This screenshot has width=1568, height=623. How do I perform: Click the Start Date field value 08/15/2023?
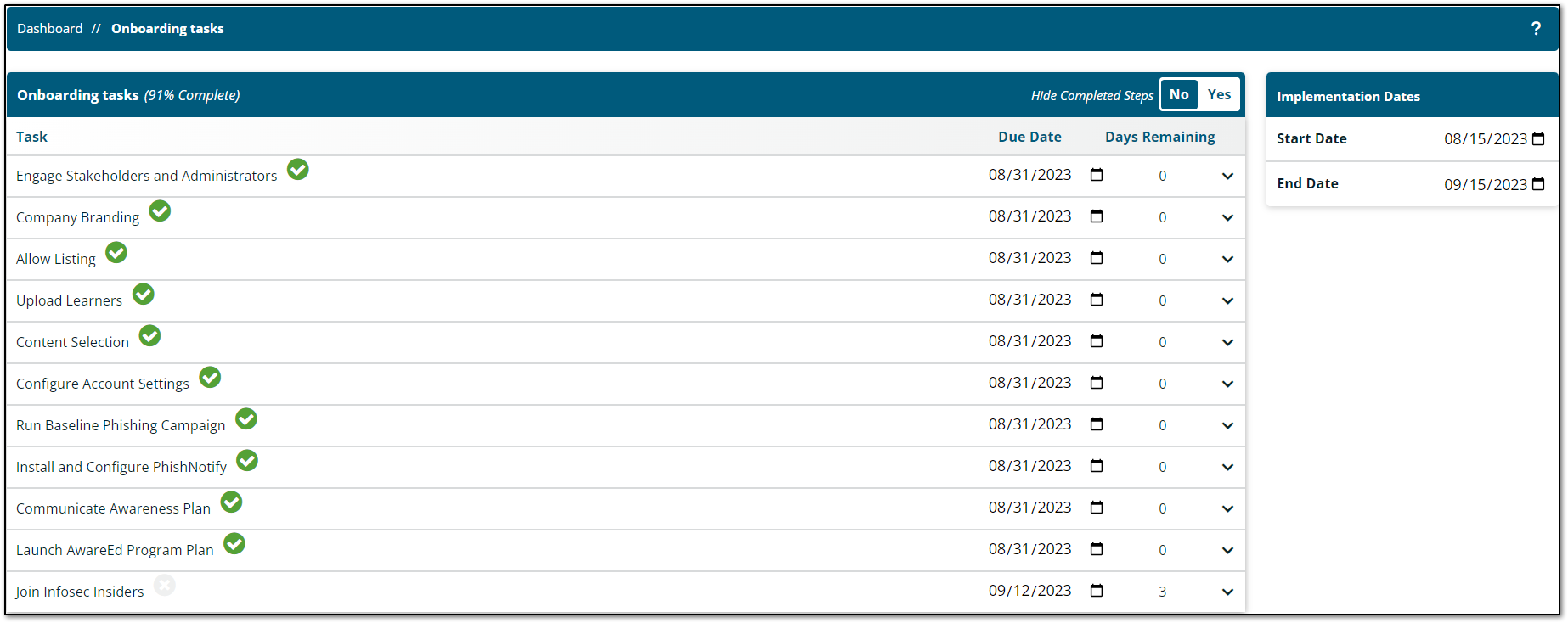[x=1486, y=139]
